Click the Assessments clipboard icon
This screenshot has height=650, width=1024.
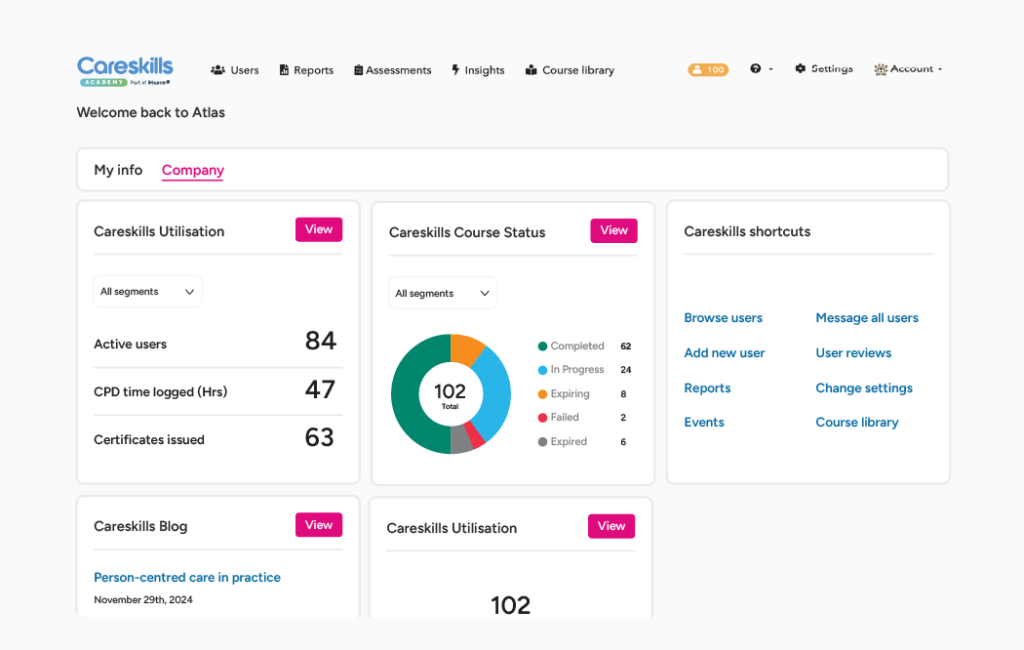[x=359, y=70]
